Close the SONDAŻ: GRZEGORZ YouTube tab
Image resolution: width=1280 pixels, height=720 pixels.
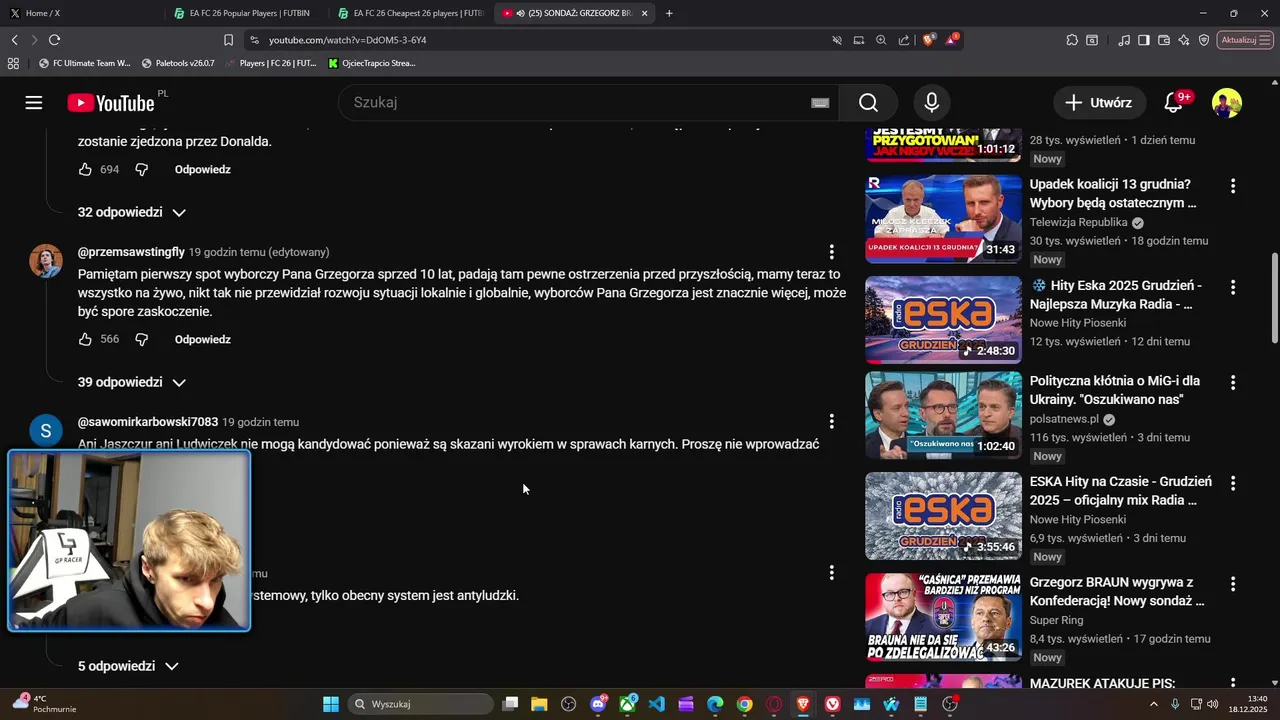click(644, 13)
